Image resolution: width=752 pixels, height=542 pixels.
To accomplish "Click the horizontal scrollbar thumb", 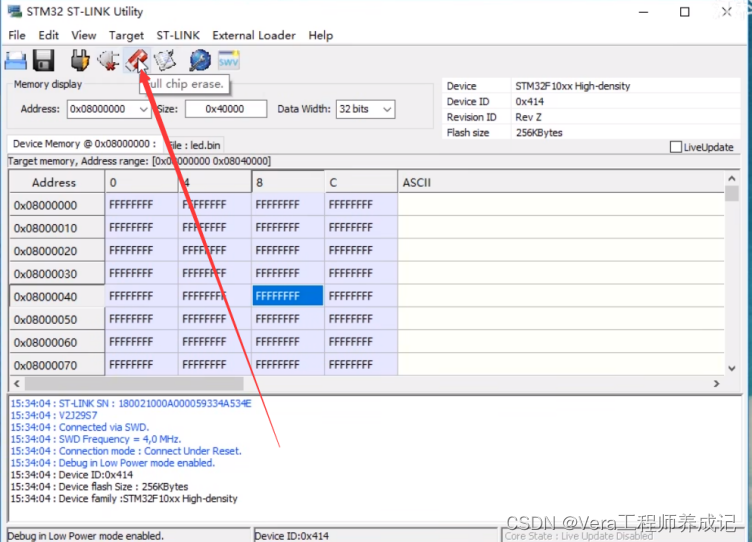I will [x=134, y=383].
